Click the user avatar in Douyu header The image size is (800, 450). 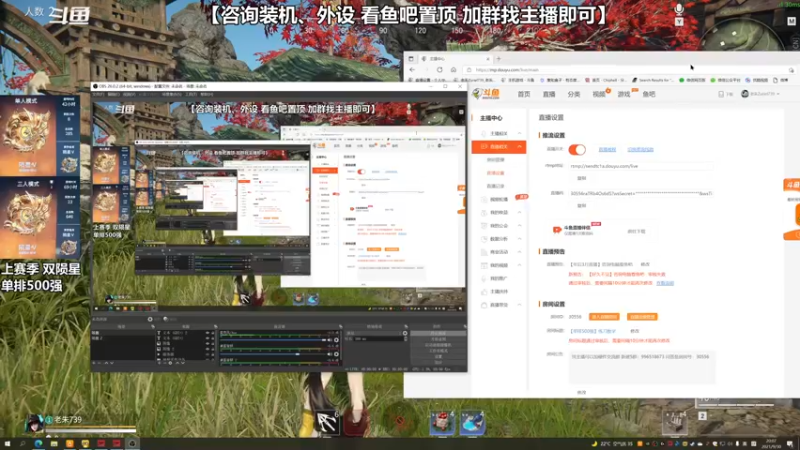tap(744, 94)
